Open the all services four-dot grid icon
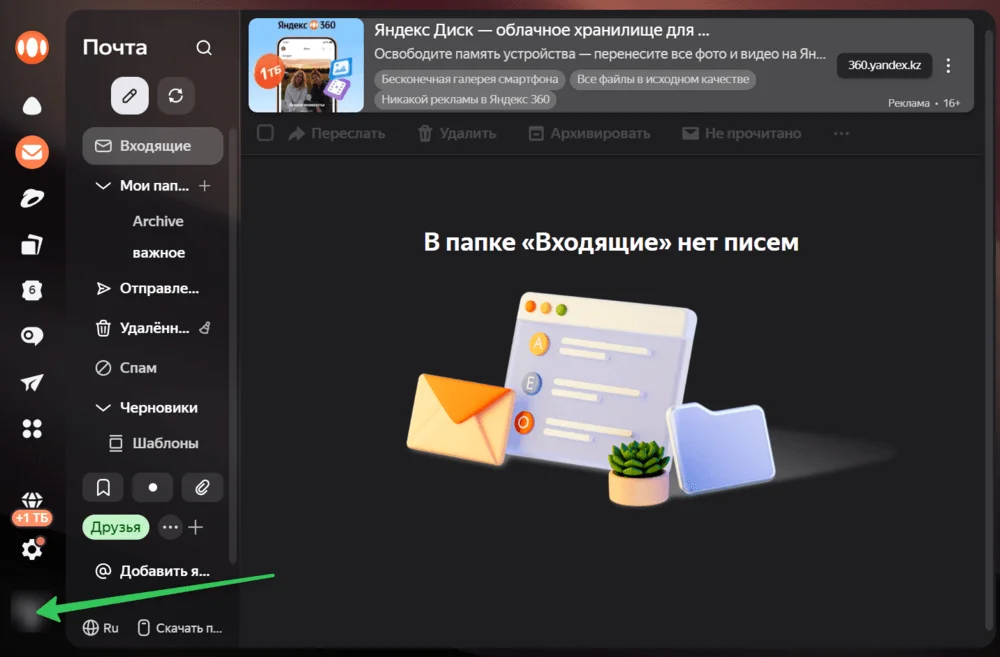 pyautogui.click(x=32, y=429)
